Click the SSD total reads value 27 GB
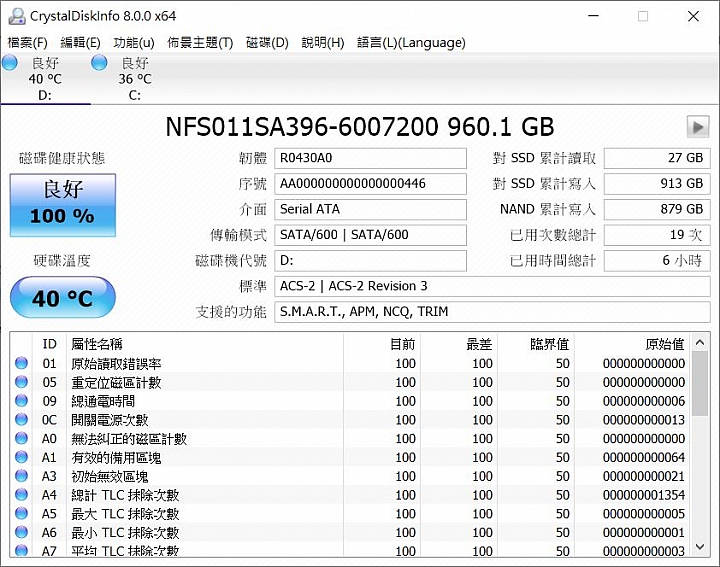 coord(657,158)
